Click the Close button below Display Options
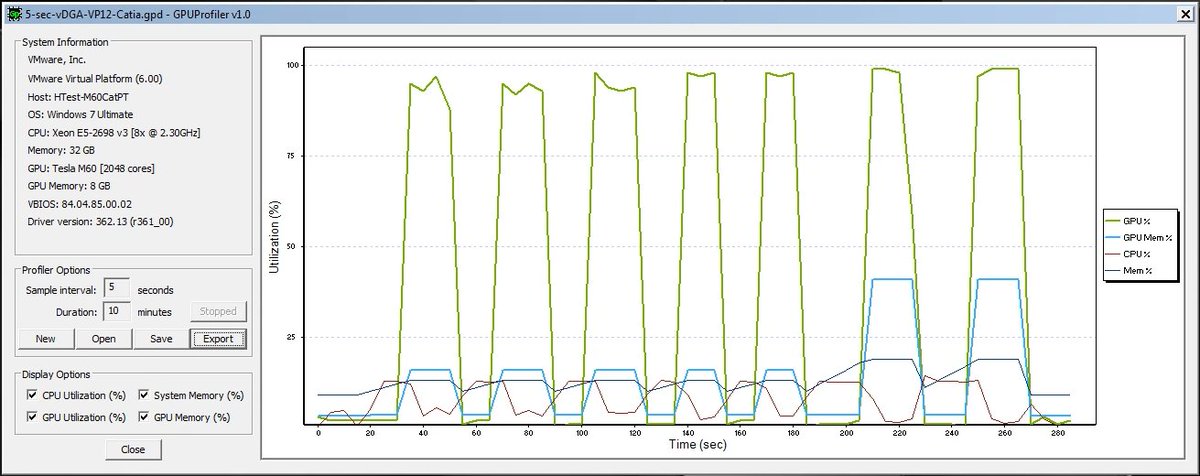This screenshot has width=1200, height=476. [133, 449]
